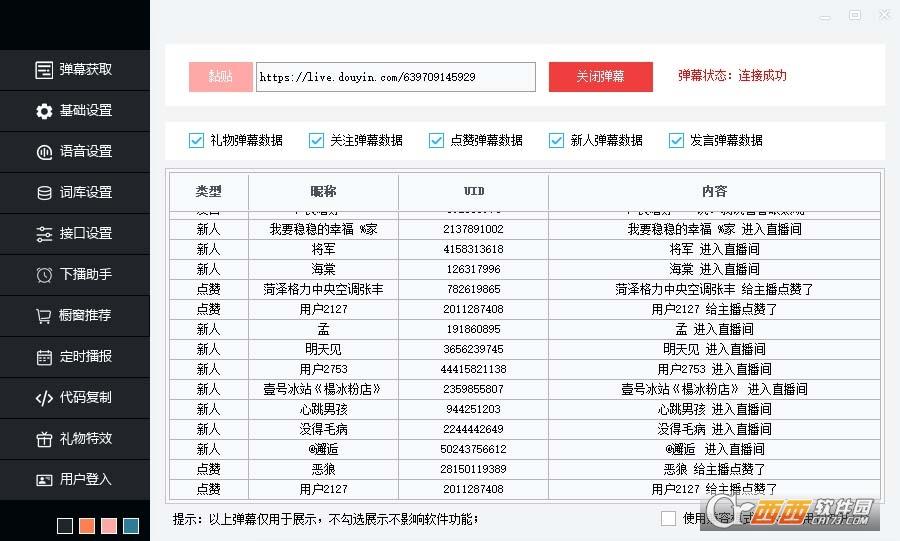Minimize the application window
This screenshot has height=541, width=900.
(x=825, y=18)
